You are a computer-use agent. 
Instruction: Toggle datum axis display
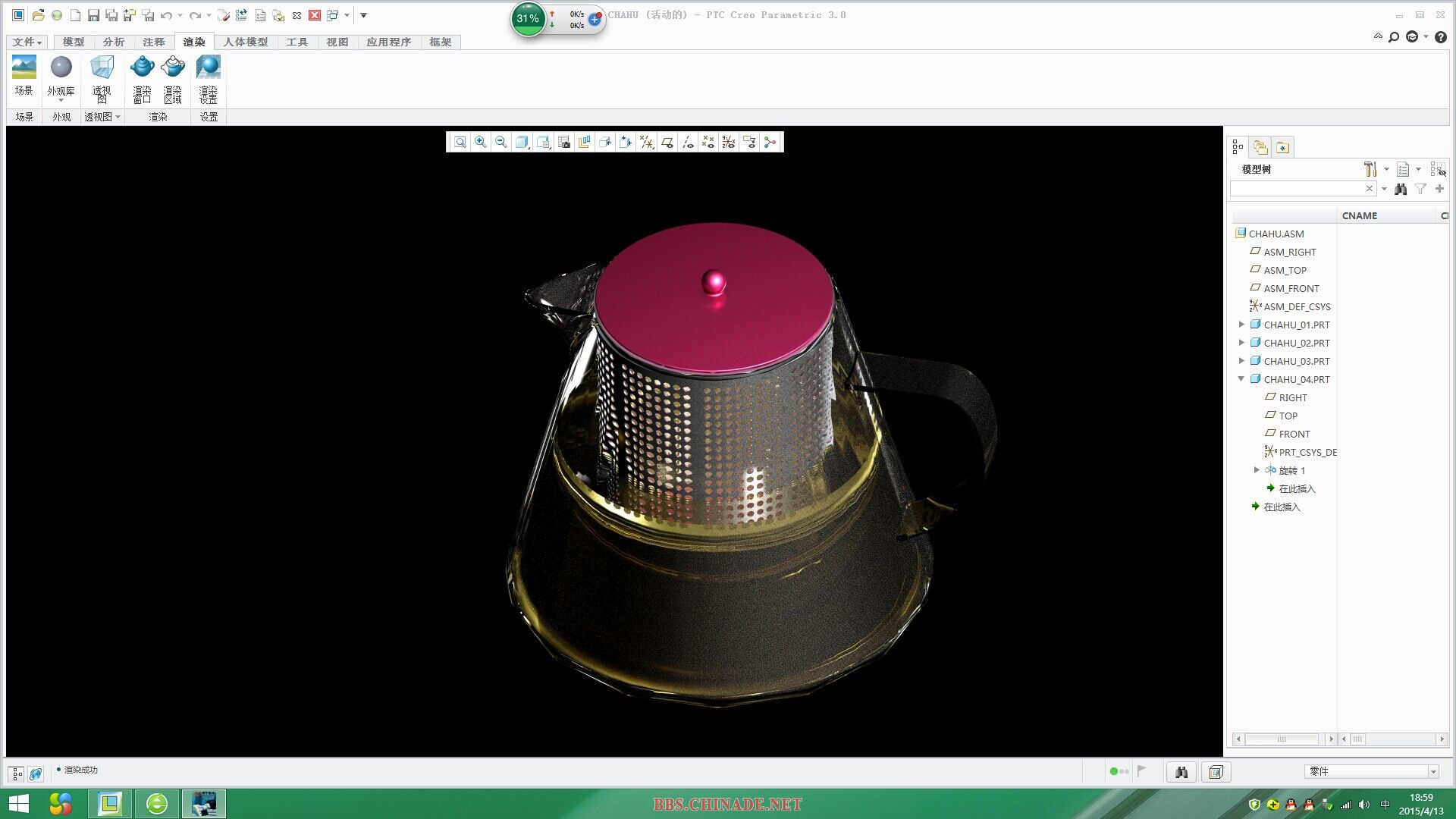(x=688, y=142)
